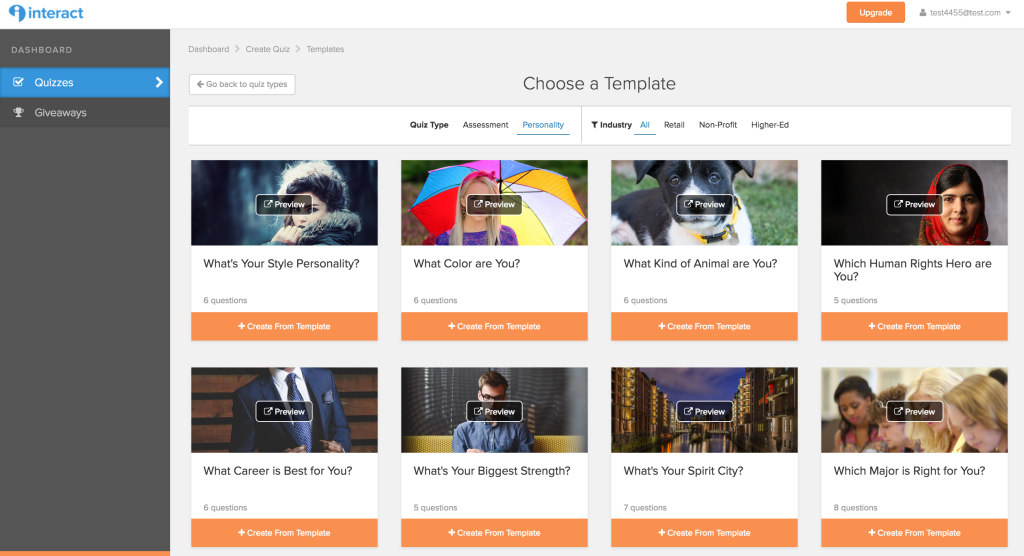Click the What's Your Spirit City? title

[x=683, y=471]
